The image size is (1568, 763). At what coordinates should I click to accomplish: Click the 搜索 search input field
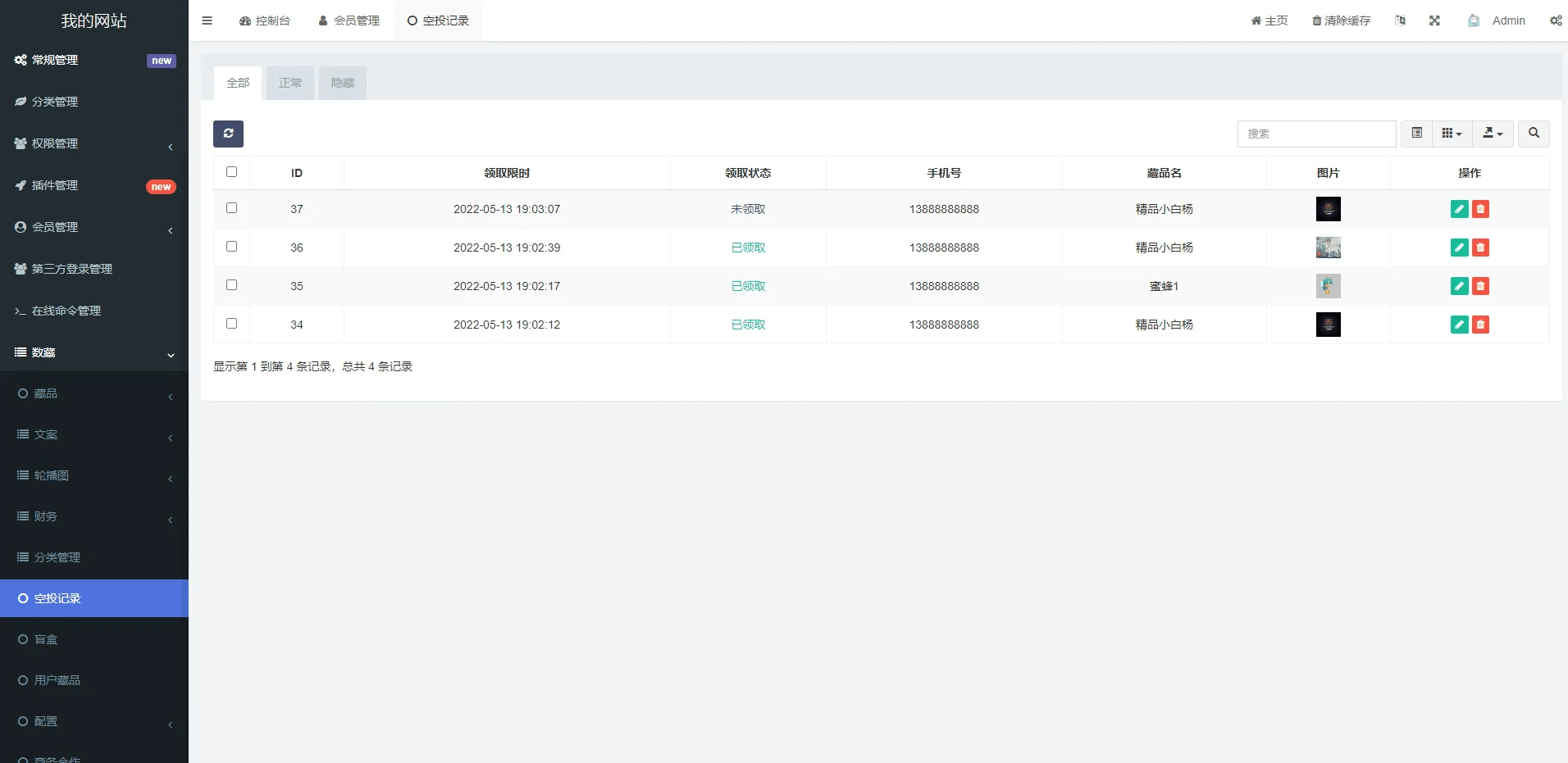tap(1316, 134)
